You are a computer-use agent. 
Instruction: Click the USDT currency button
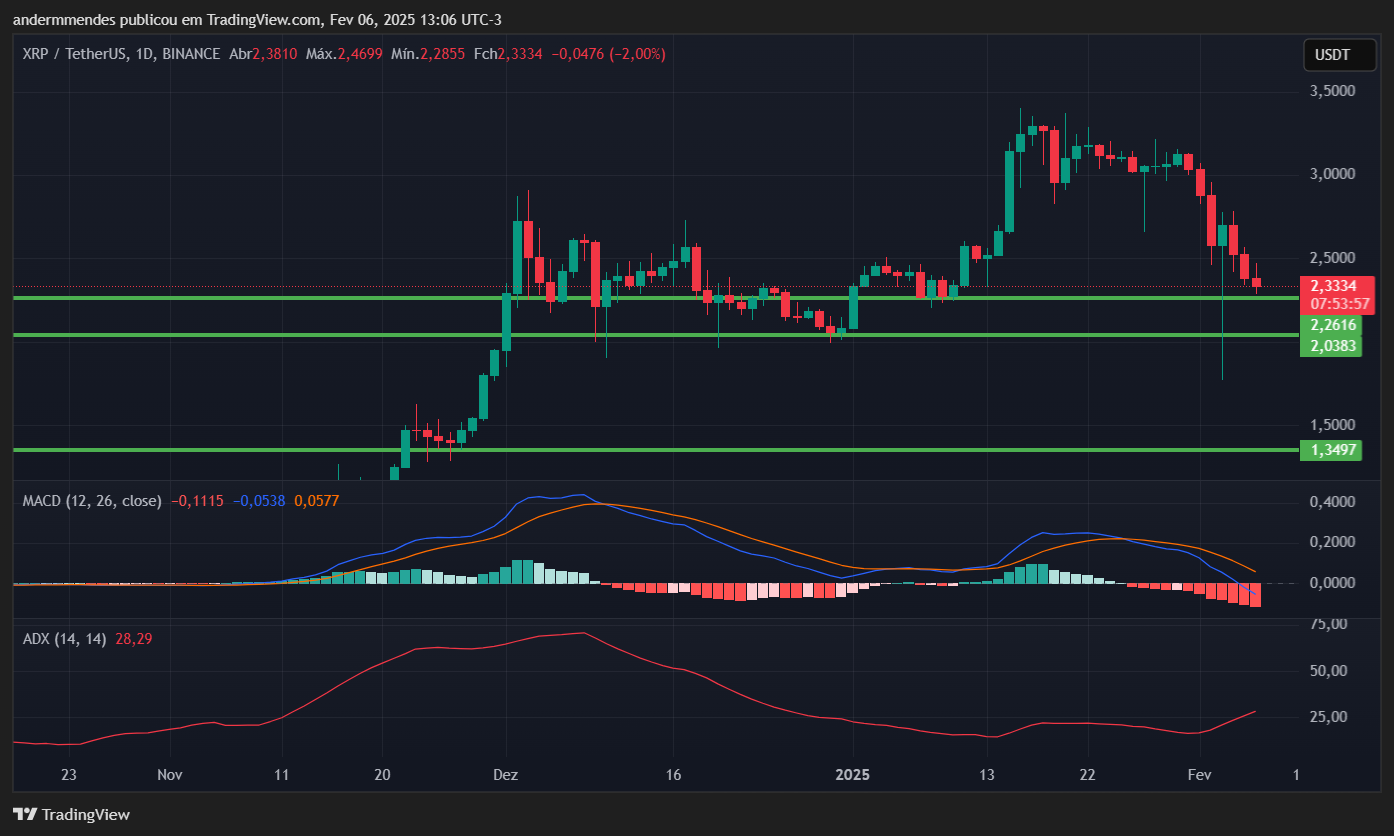coord(1339,55)
